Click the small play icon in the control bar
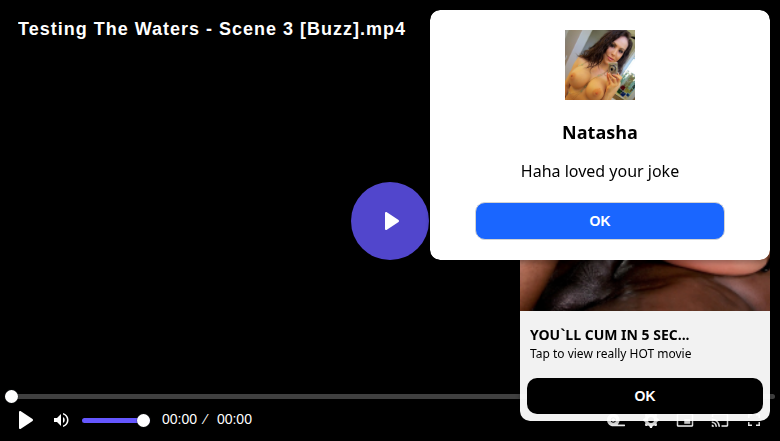Image resolution: width=780 pixels, height=441 pixels. coord(25,420)
